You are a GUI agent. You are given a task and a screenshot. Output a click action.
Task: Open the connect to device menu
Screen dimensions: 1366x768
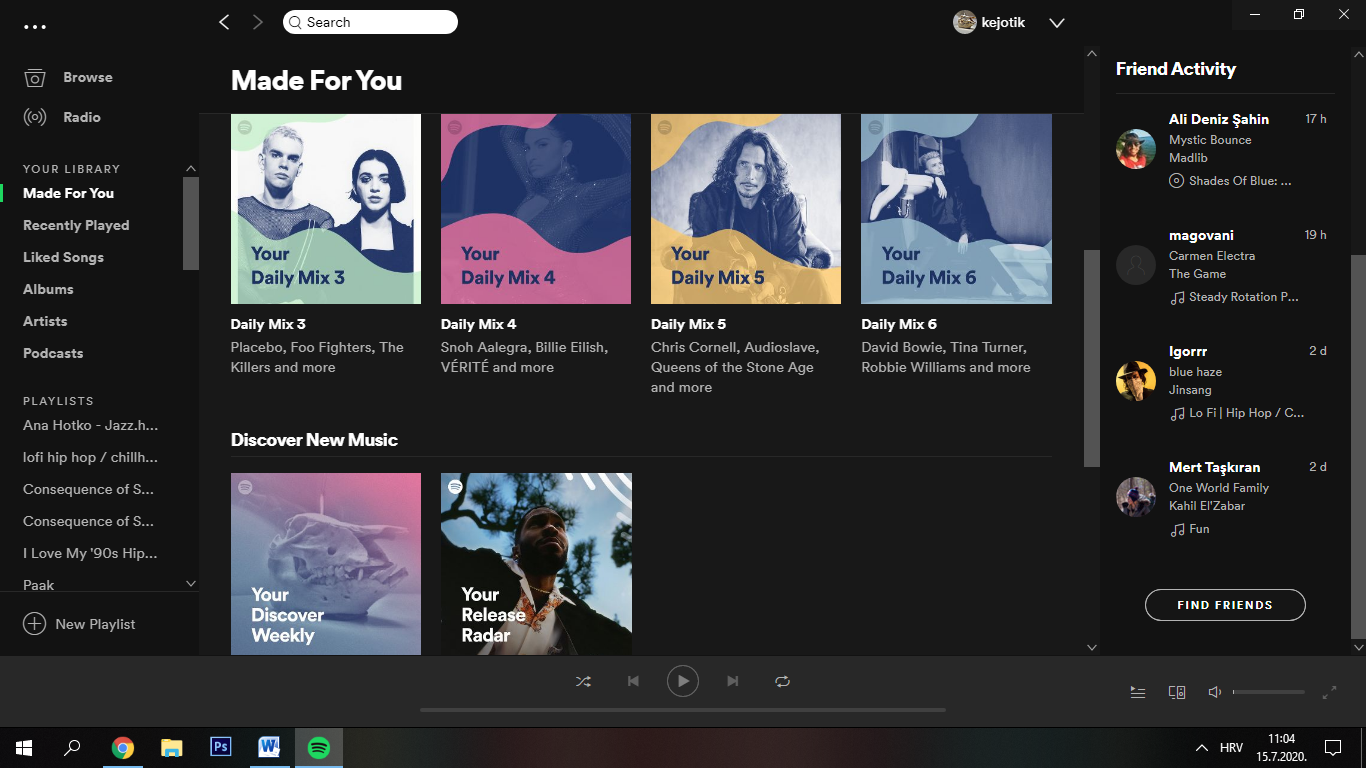click(1177, 692)
